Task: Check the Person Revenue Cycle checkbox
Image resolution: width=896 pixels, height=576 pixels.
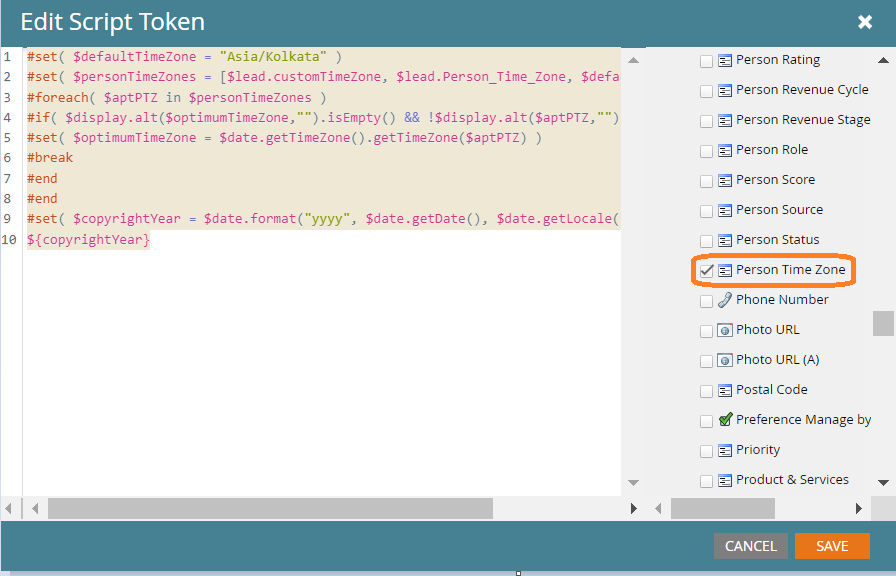Action: coord(706,89)
